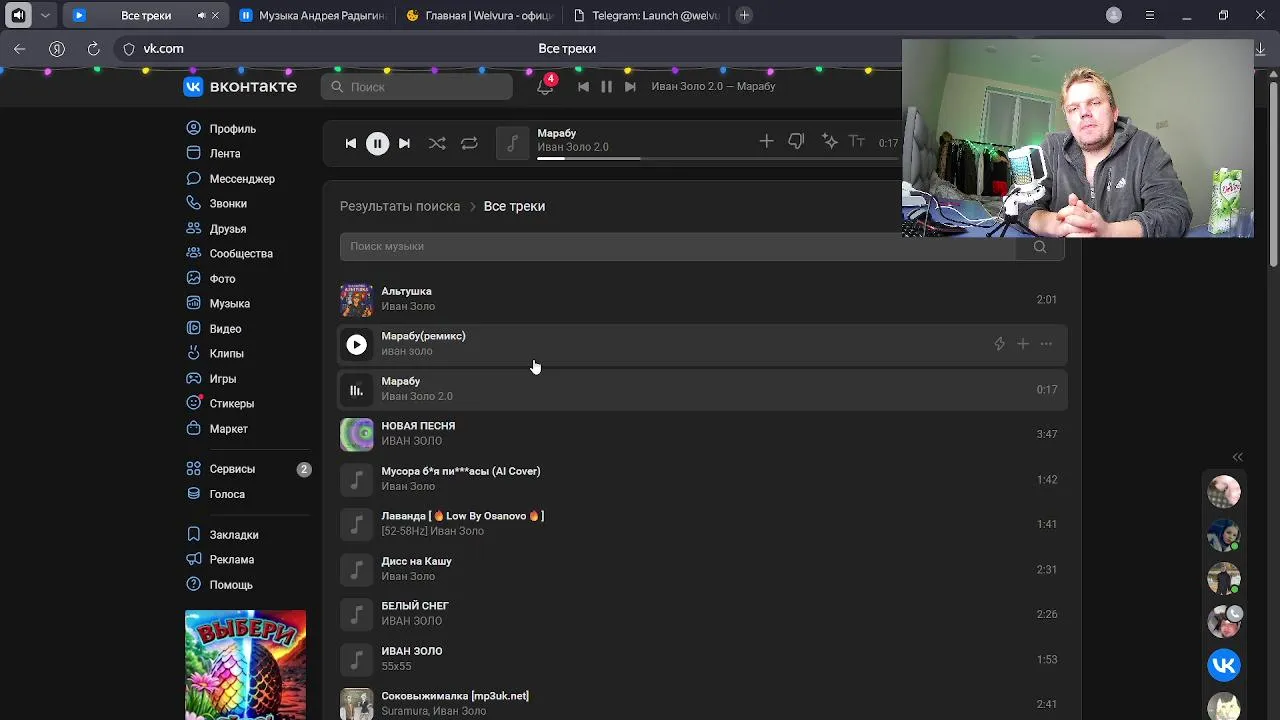Switch to Музыка Андрея Радыгина browser tab
Viewport: 1280px width, 720px height.
(312, 15)
